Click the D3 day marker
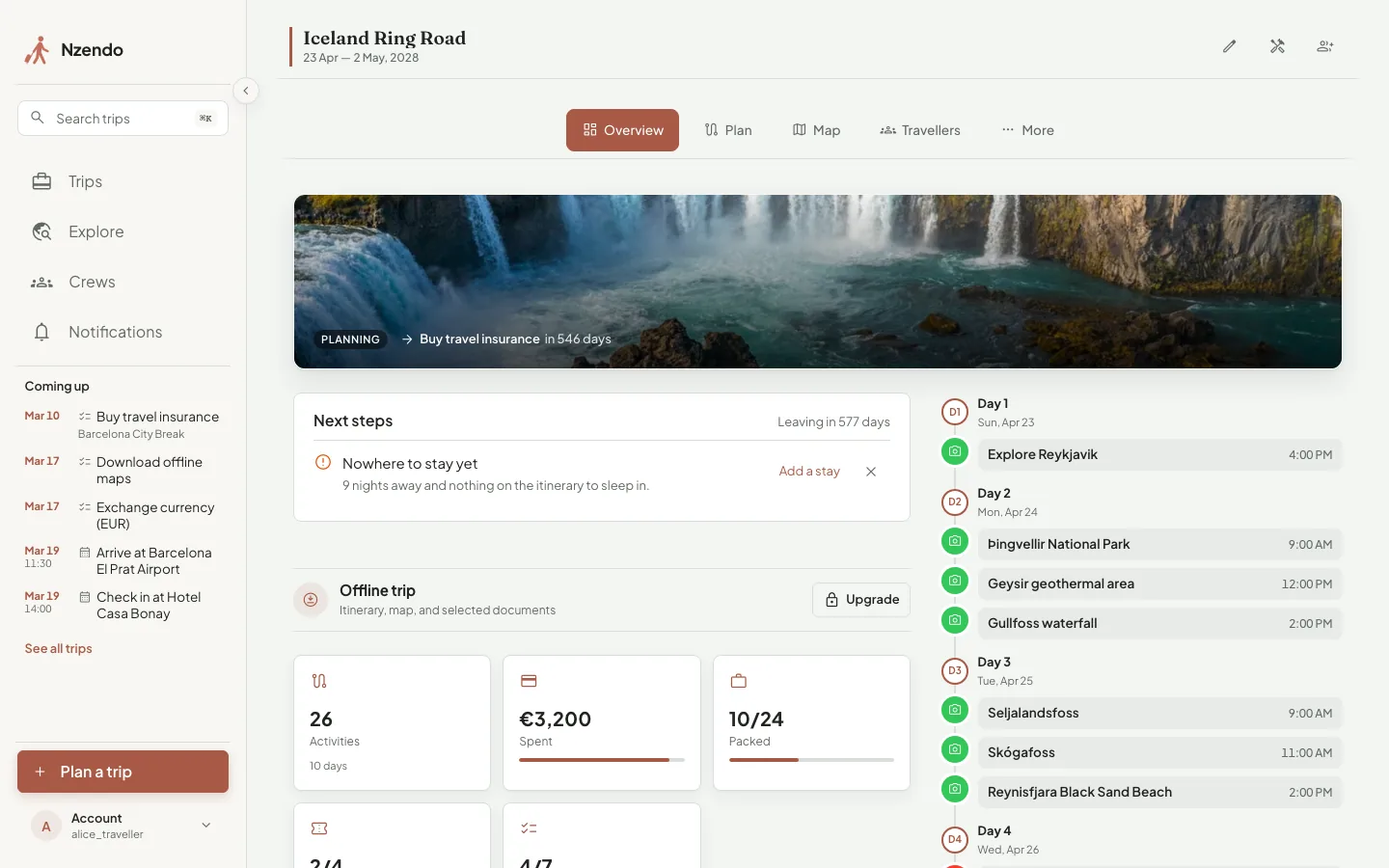The image size is (1389, 868). 955,670
